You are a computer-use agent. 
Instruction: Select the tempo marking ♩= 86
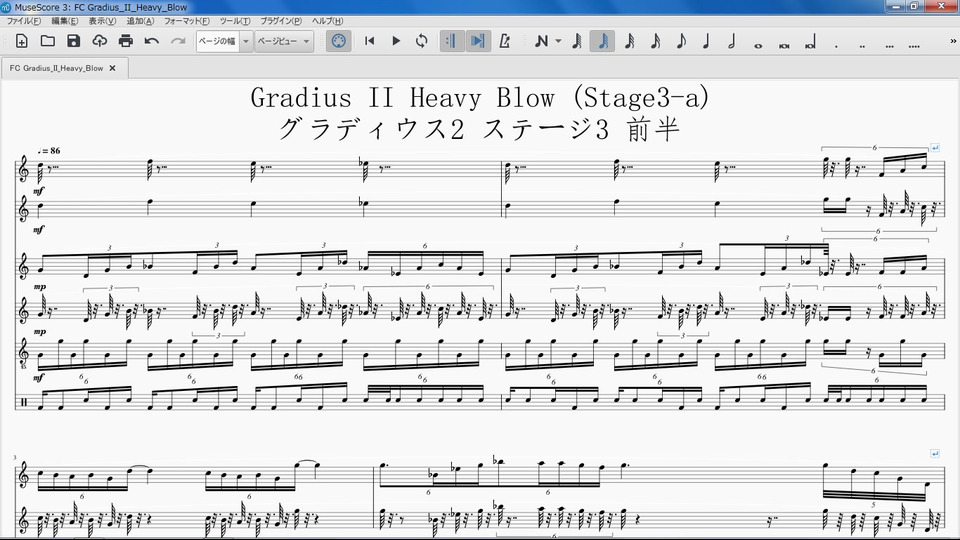pyautogui.click(x=49, y=151)
